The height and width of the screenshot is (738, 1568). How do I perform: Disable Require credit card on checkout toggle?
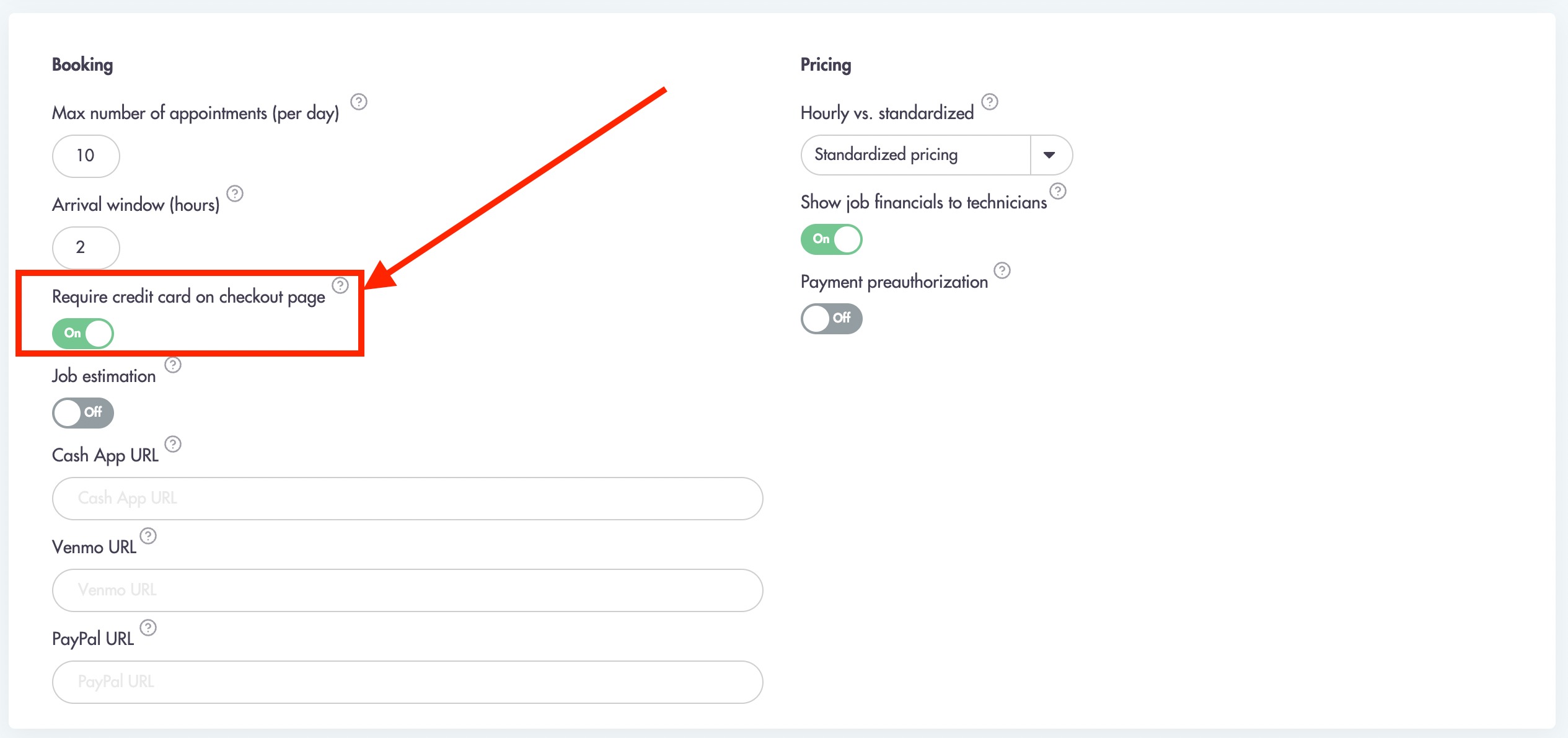coord(83,334)
